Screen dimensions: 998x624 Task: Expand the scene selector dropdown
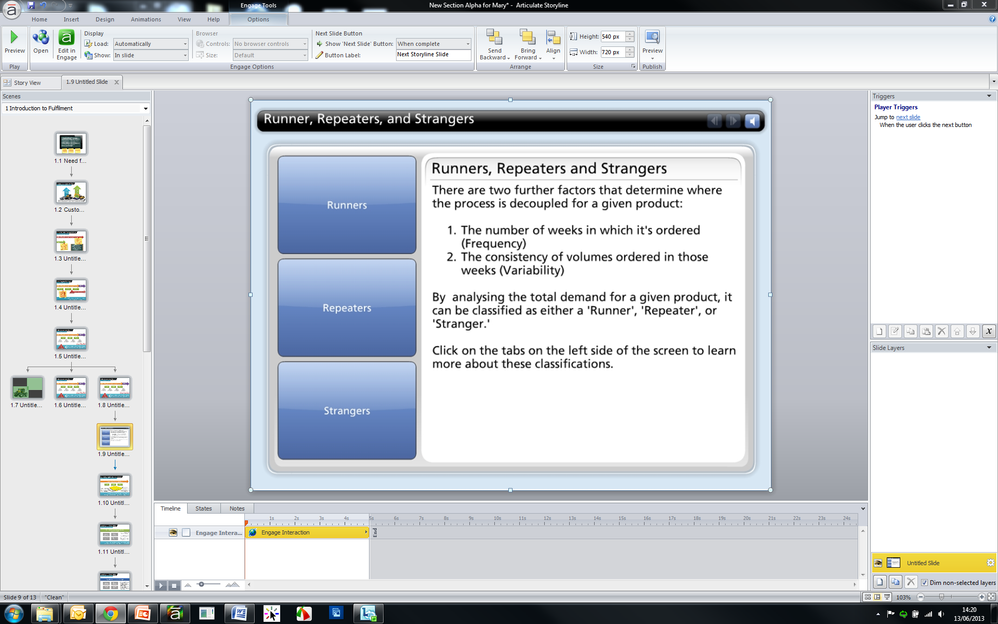(75, 108)
